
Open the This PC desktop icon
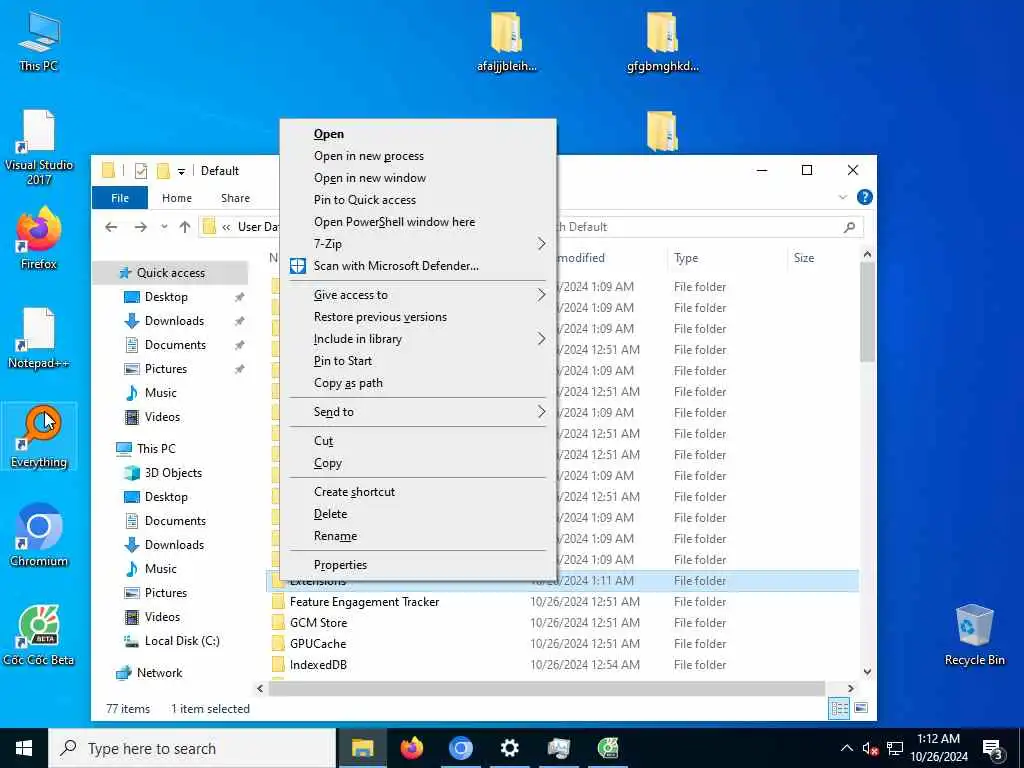click(39, 41)
